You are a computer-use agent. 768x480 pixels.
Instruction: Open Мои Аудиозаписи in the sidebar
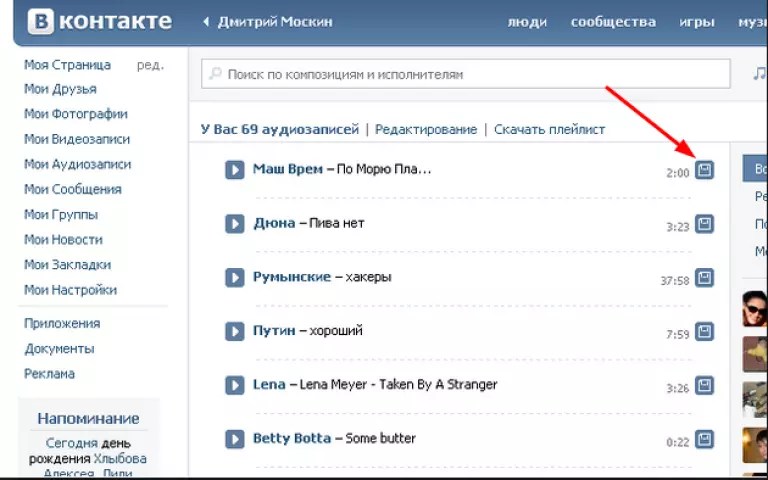pos(77,164)
